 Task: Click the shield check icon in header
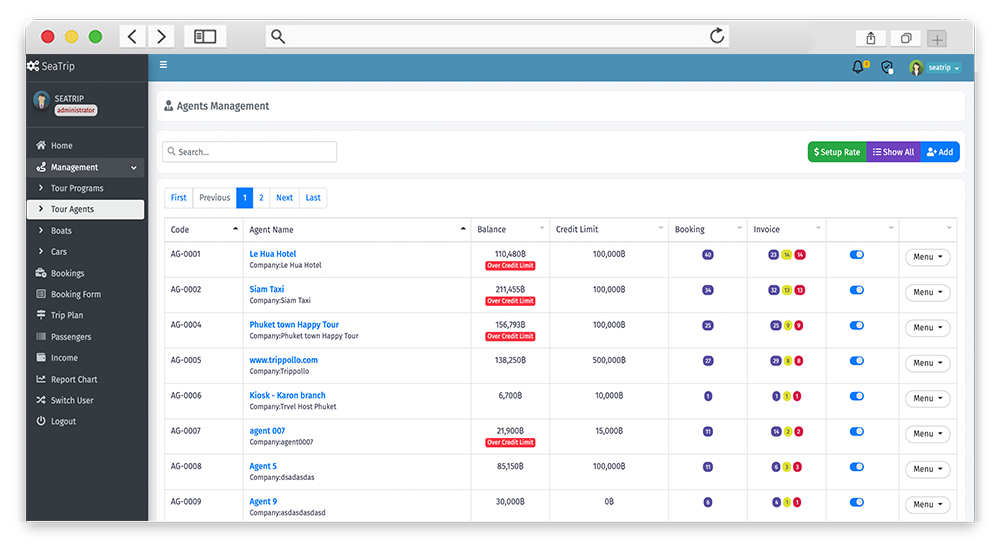pos(887,67)
